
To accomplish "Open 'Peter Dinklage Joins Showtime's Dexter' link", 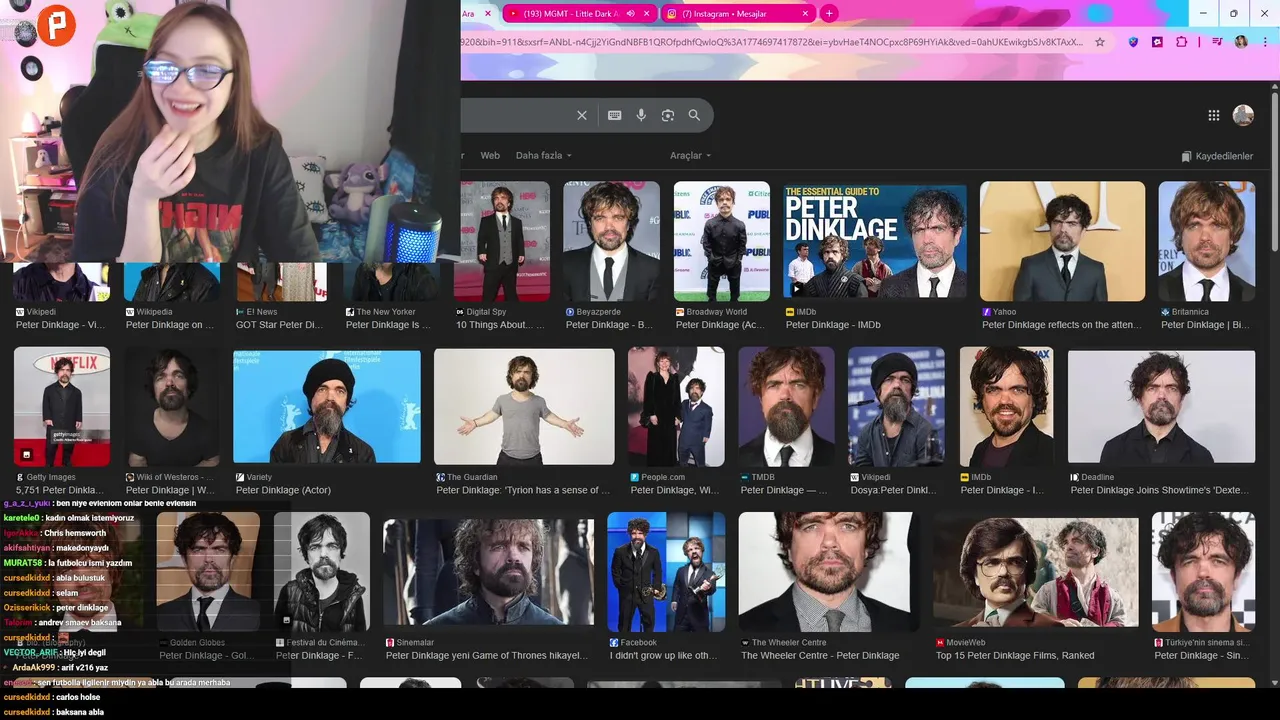I will (1162, 490).
